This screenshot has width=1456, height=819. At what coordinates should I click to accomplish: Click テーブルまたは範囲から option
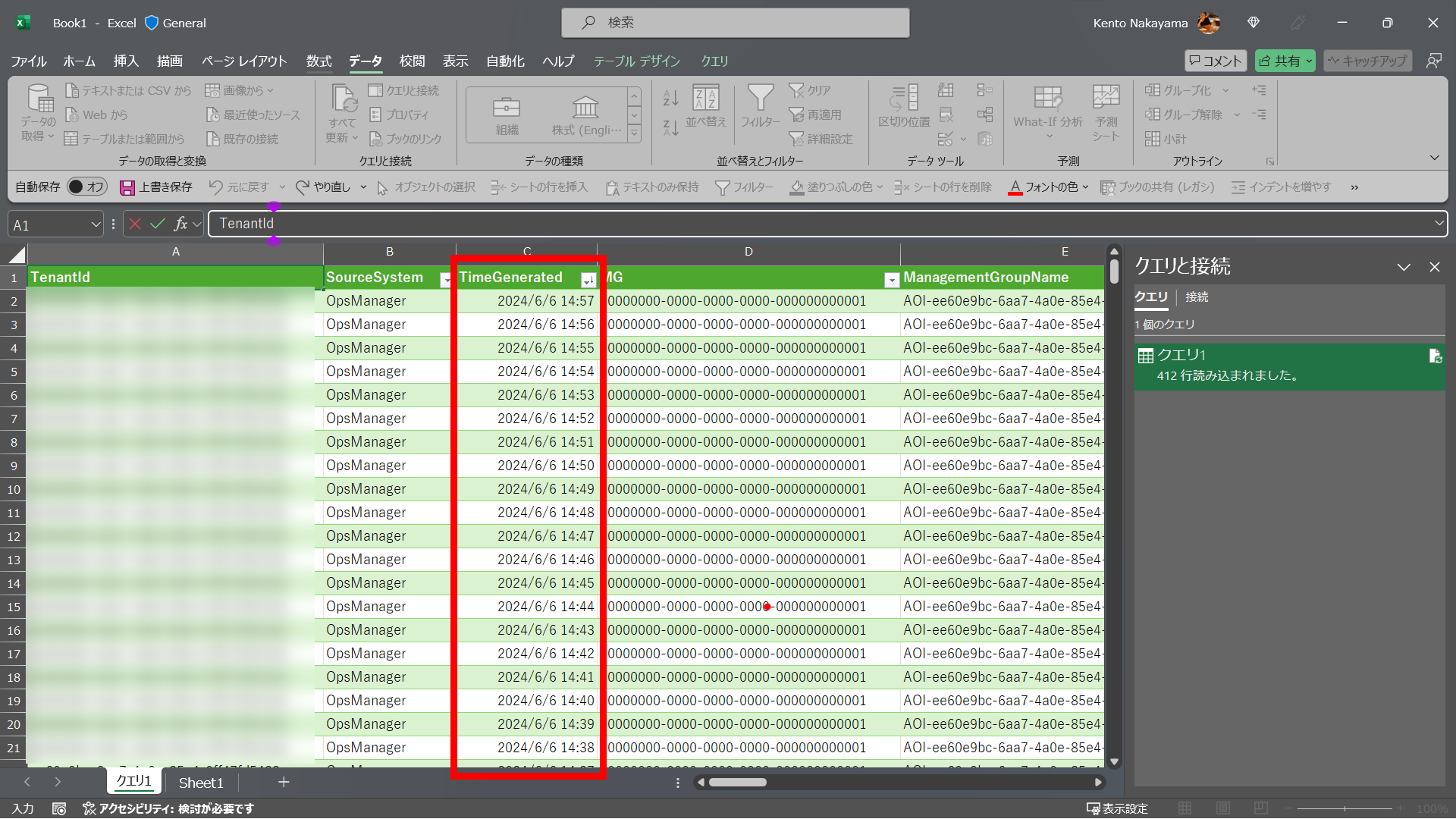pos(124,139)
